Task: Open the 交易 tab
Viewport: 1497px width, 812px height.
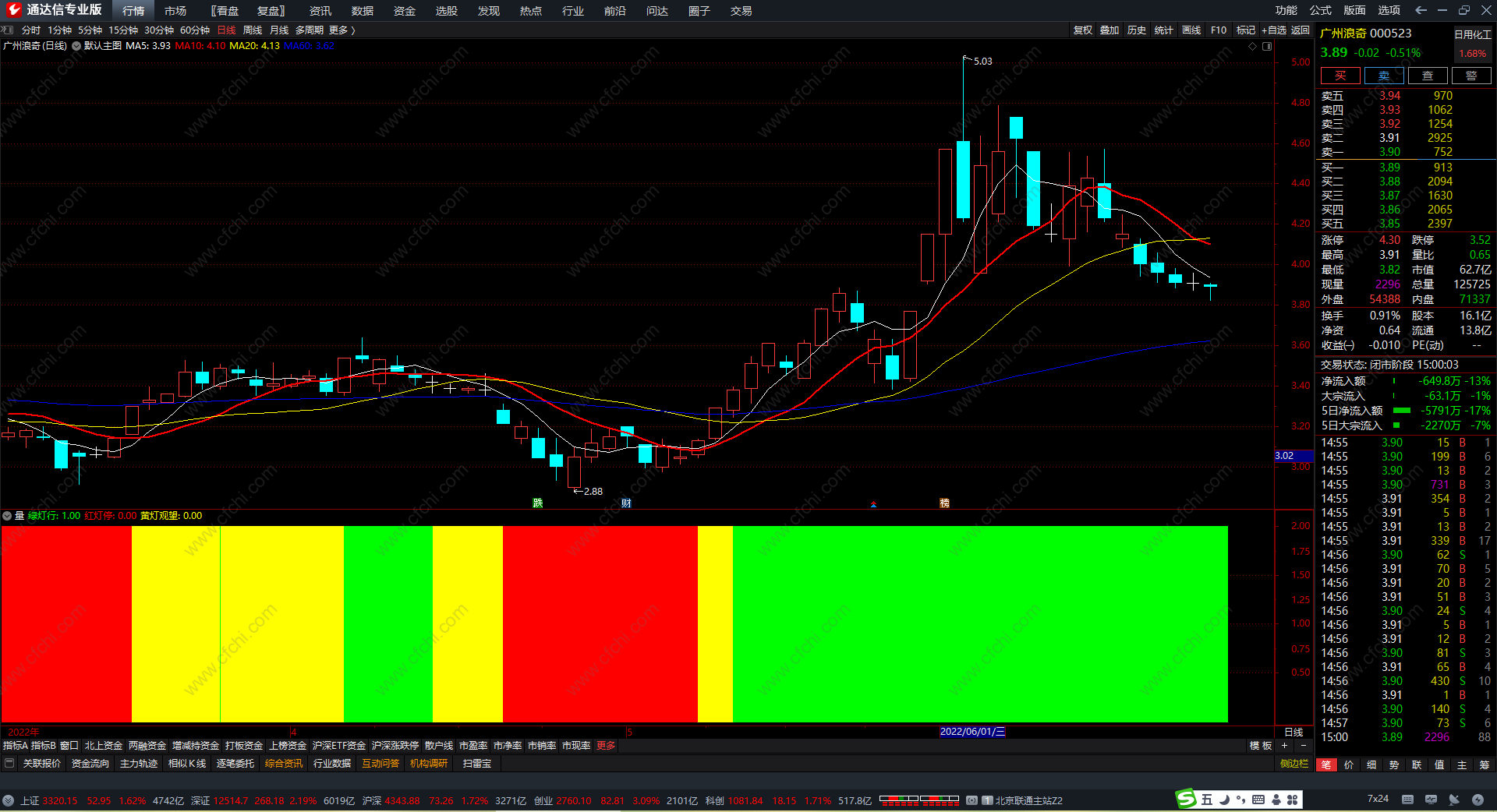Action: pos(741,11)
